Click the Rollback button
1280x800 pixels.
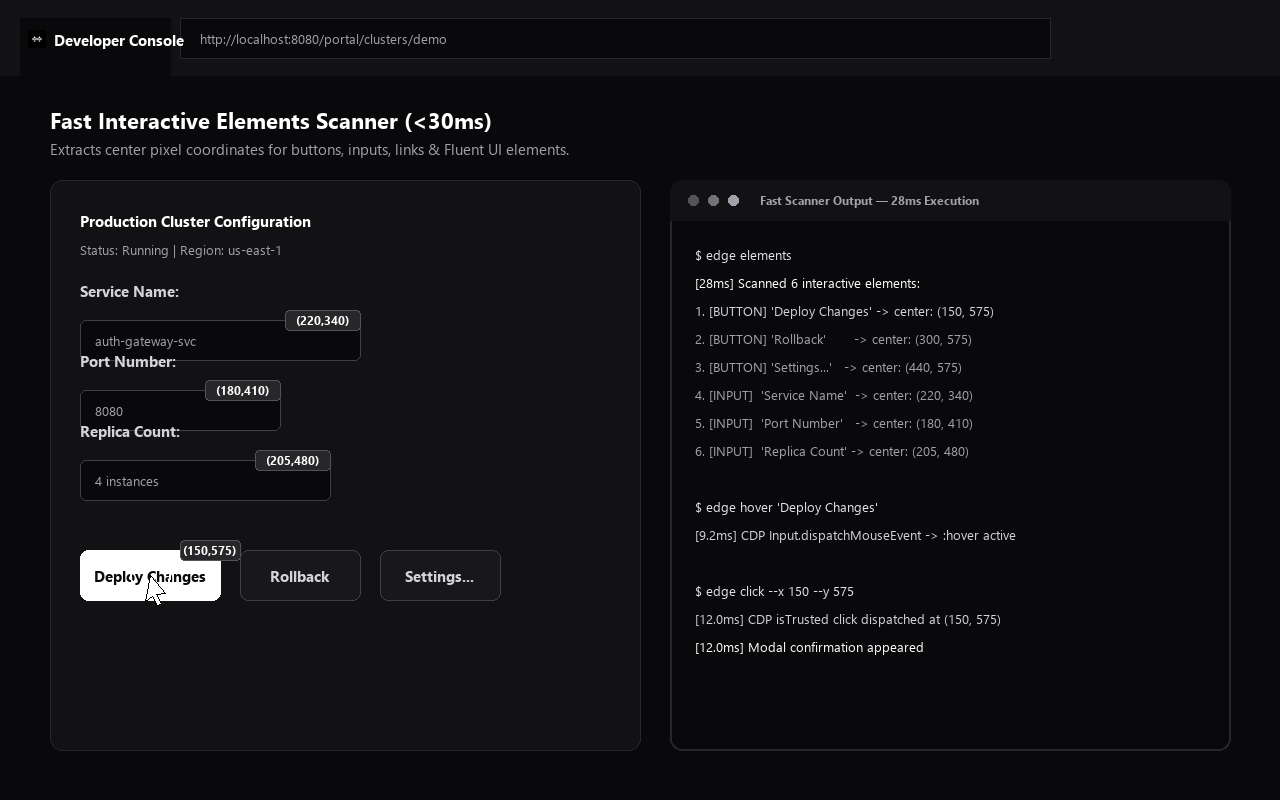tap(300, 576)
